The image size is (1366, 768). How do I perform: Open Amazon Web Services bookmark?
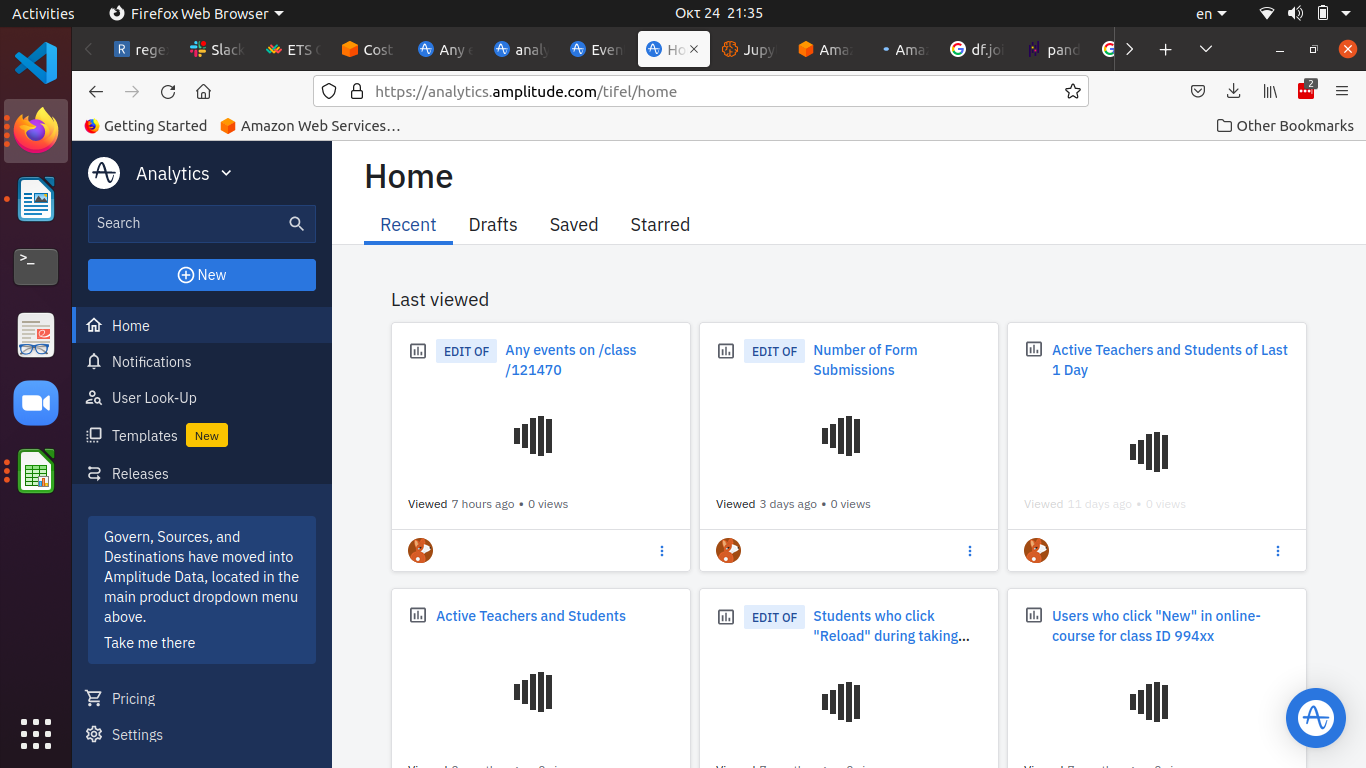click(310, 126)
